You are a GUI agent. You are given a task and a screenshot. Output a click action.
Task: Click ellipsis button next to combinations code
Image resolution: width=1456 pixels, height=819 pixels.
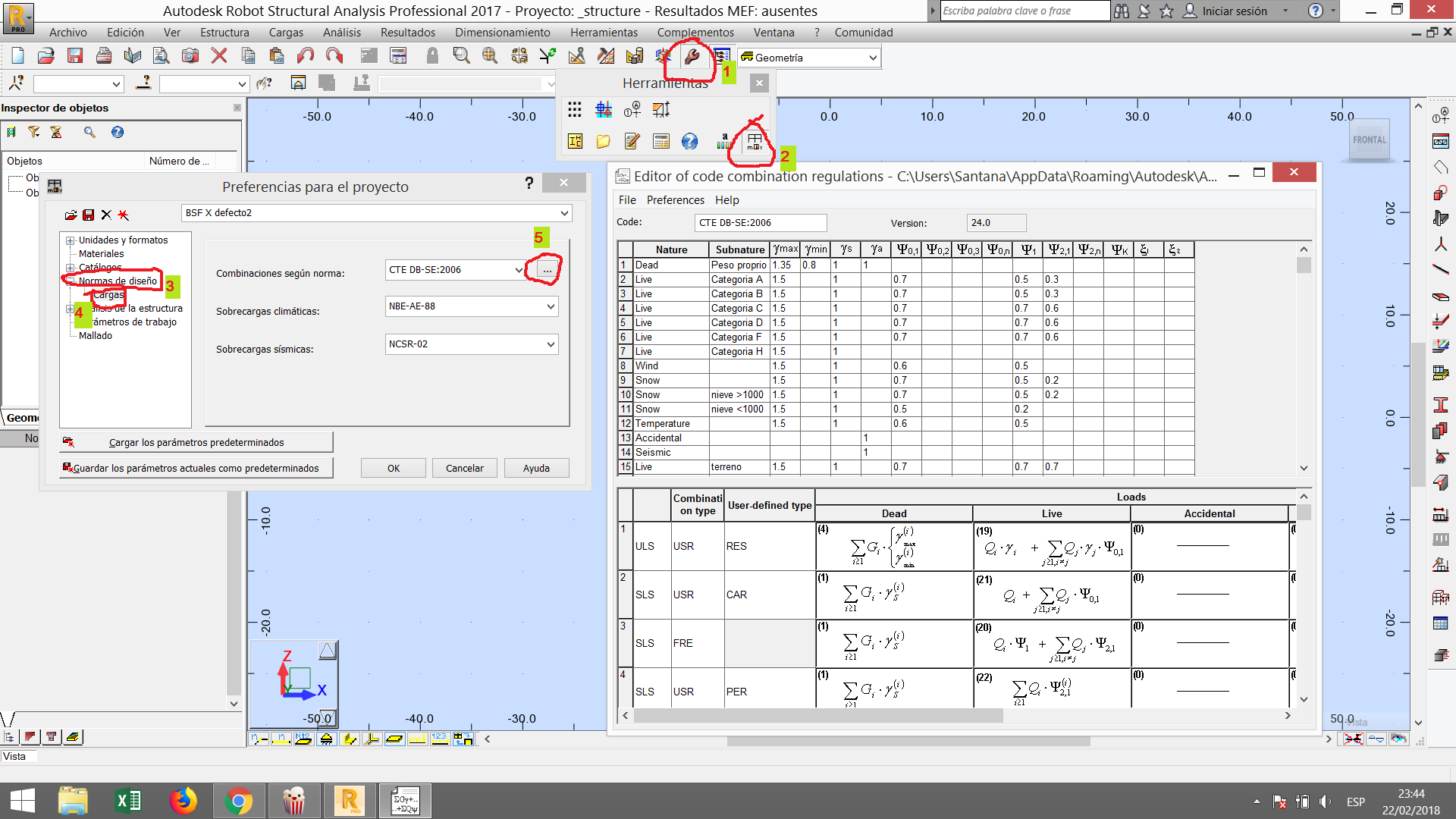(547, 270)
